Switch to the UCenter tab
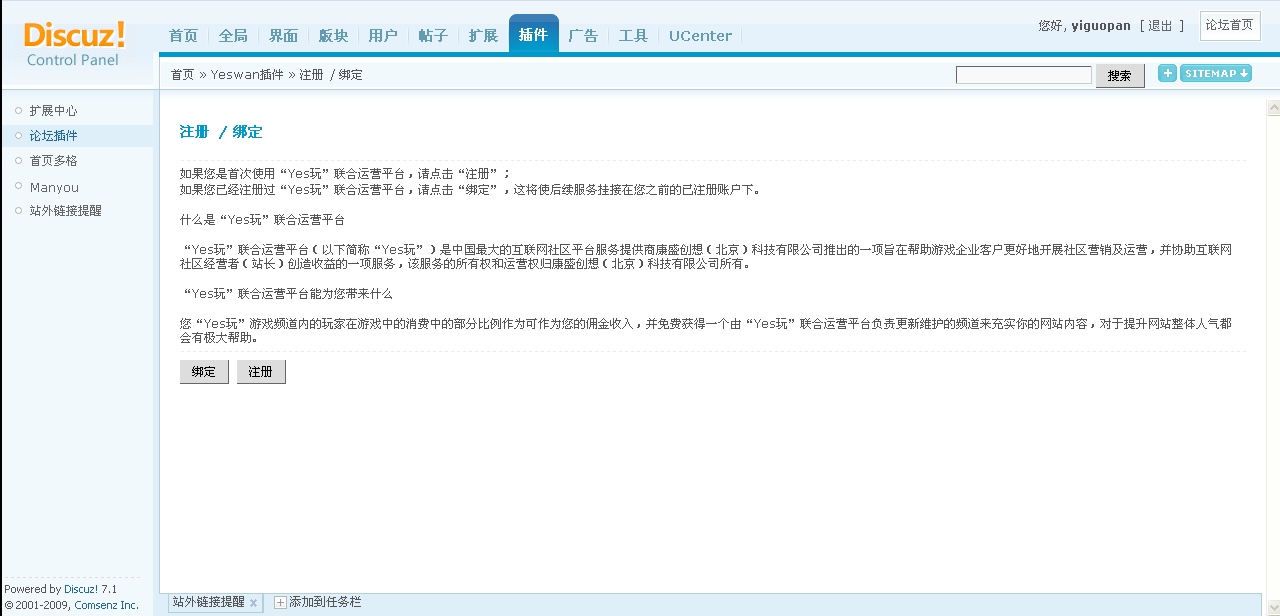The height and width of the screenshot is (616, 1280). (x=700, y=35)
